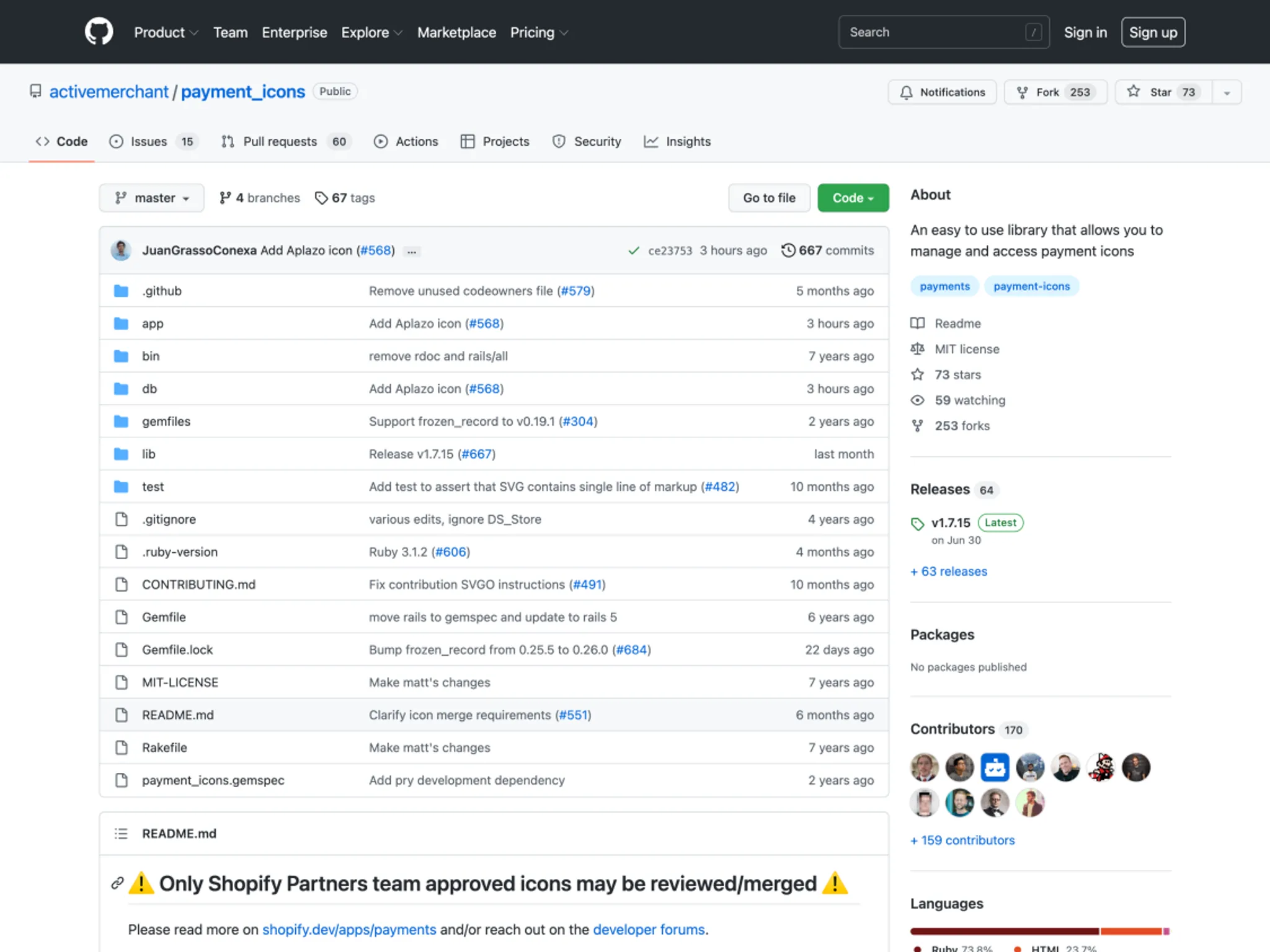The width and height of the screenshot is (1270, 952).
Task: Open the master branch dropdown
Action: point(151,198)
